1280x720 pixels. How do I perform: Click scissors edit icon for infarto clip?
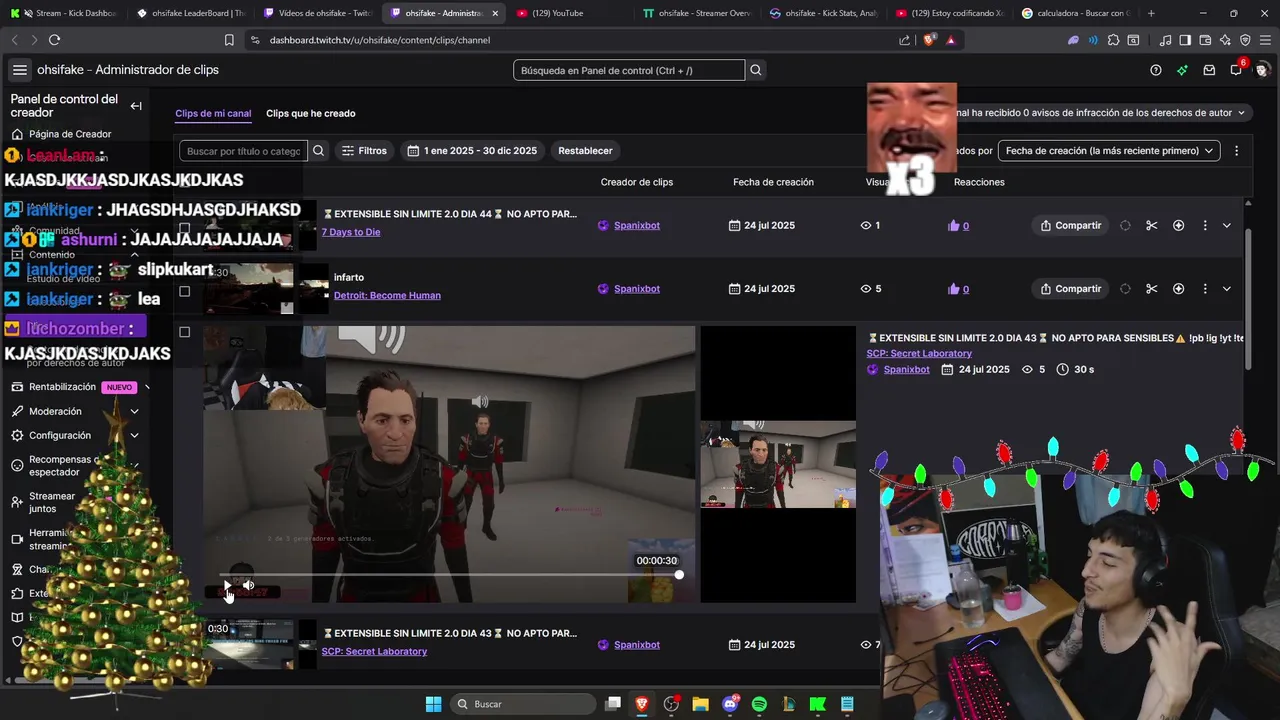1152,289
